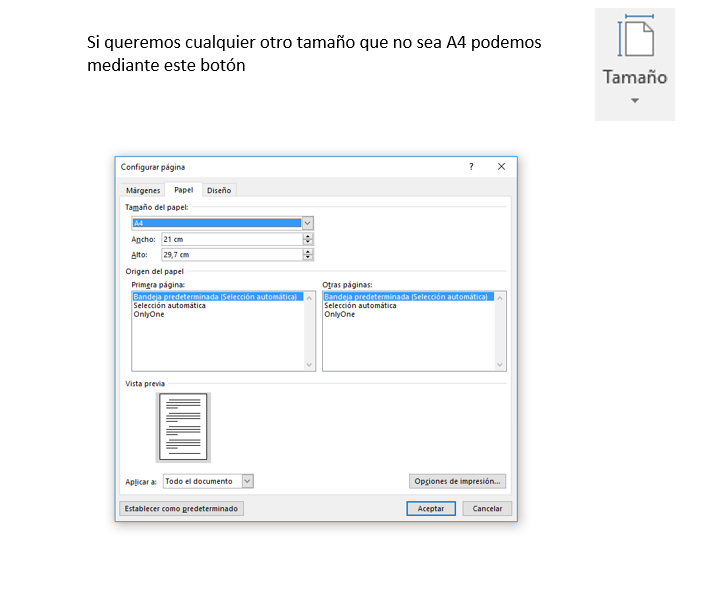Image resolution: width=711 pixels, height=597 pixels.
Task: Click Opciones de impresión button
Action: [x=457, y=481]
